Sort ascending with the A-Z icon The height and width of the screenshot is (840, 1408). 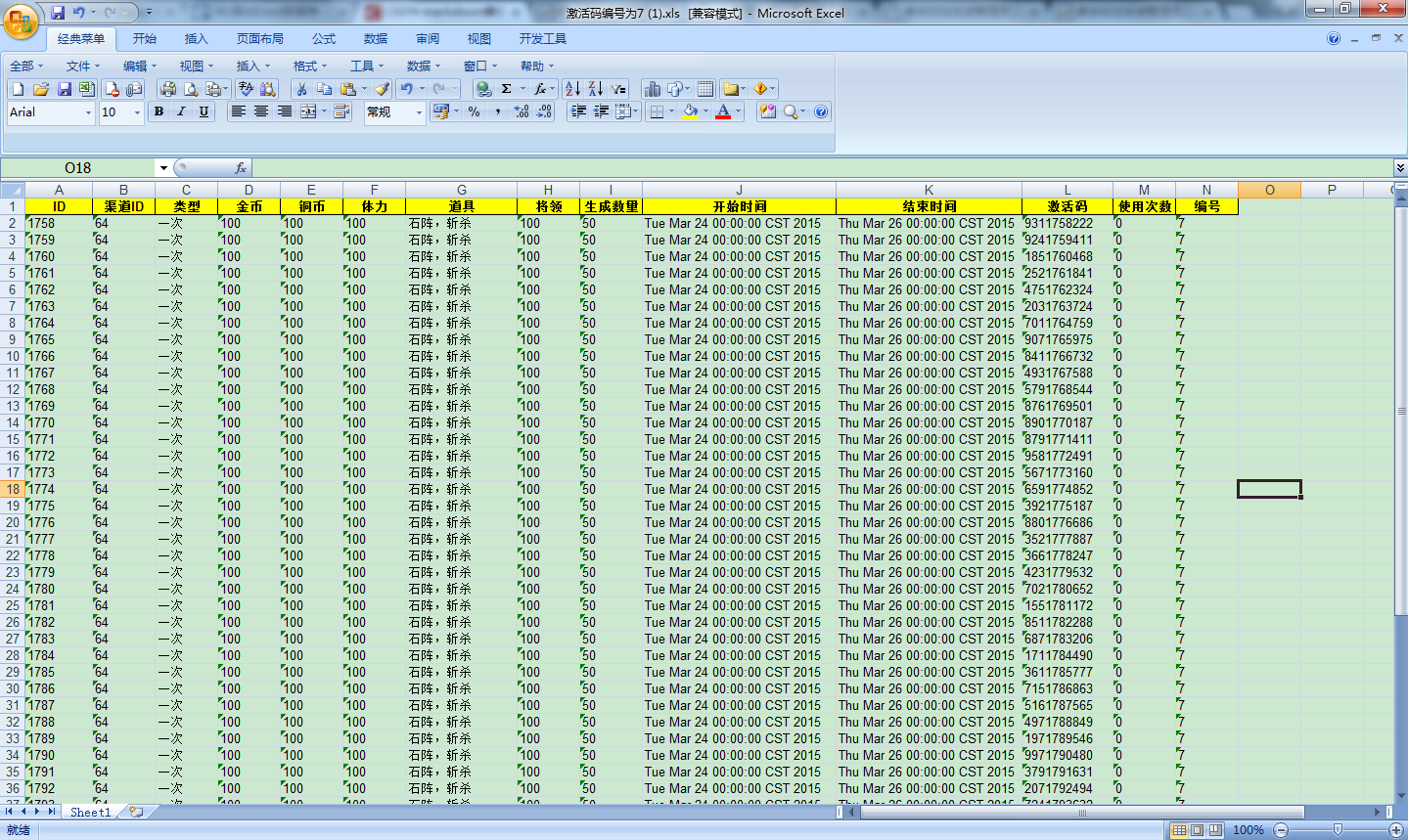[572, 89]
